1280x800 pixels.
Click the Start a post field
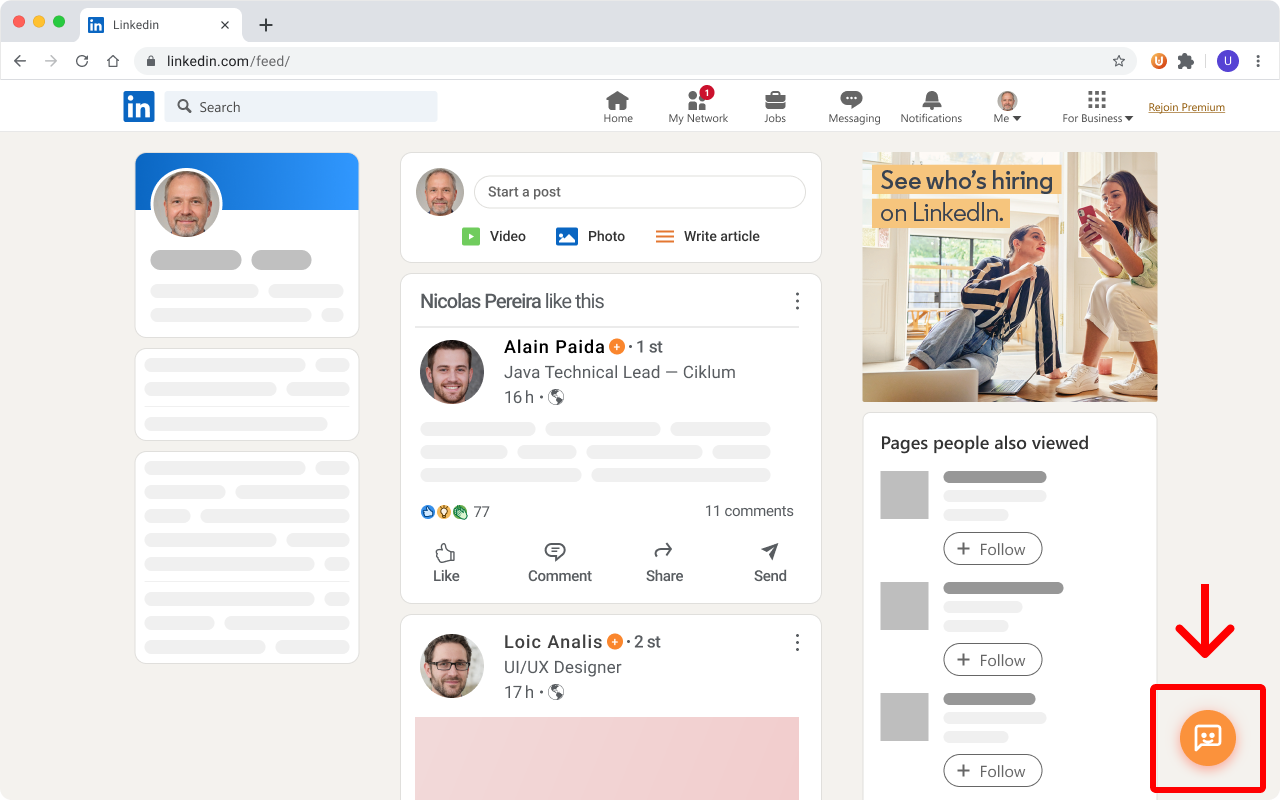(640, 192)
